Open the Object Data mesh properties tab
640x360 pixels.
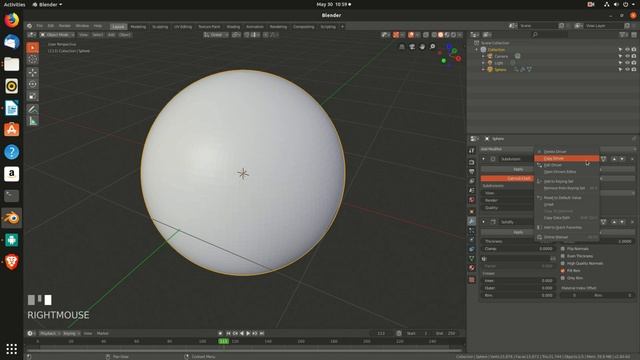pyautogui.click(x=471, y=258)
